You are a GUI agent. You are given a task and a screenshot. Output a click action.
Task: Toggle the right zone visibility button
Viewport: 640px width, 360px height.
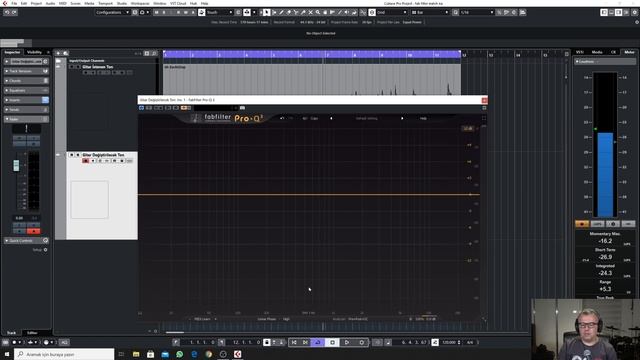(x=619, y=12)
